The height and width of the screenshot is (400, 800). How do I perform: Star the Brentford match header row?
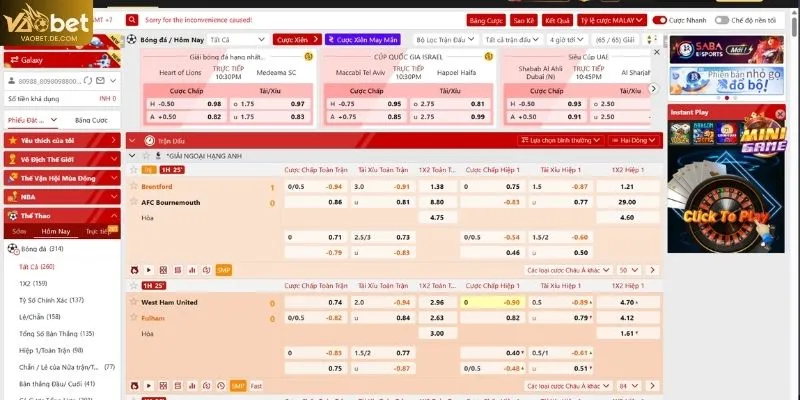coord(134,170)
